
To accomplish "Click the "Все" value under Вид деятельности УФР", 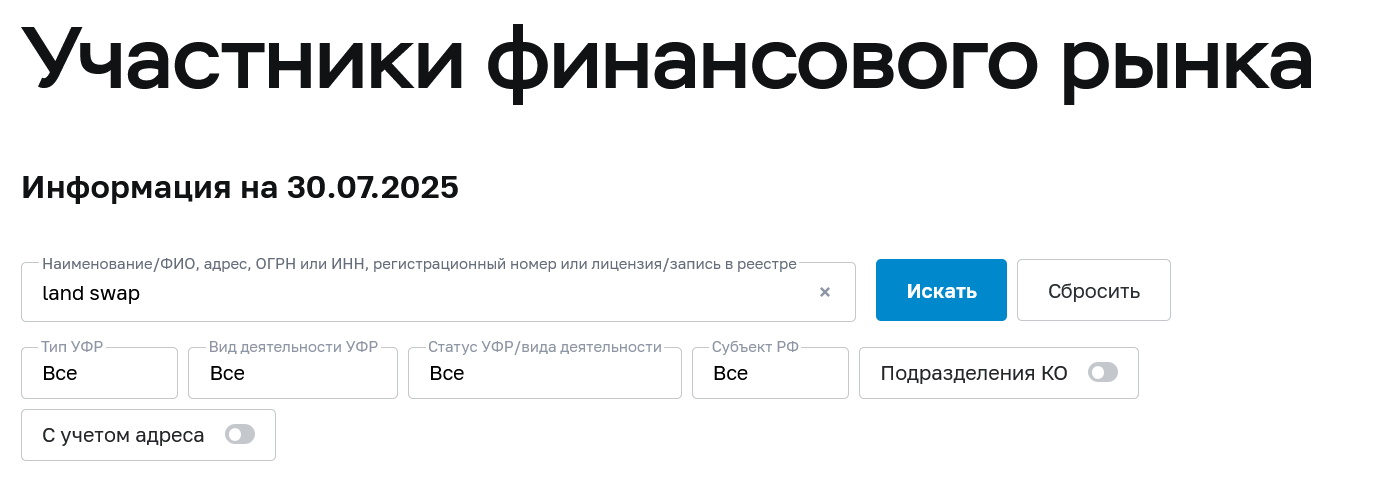I will tap(227, 374).
